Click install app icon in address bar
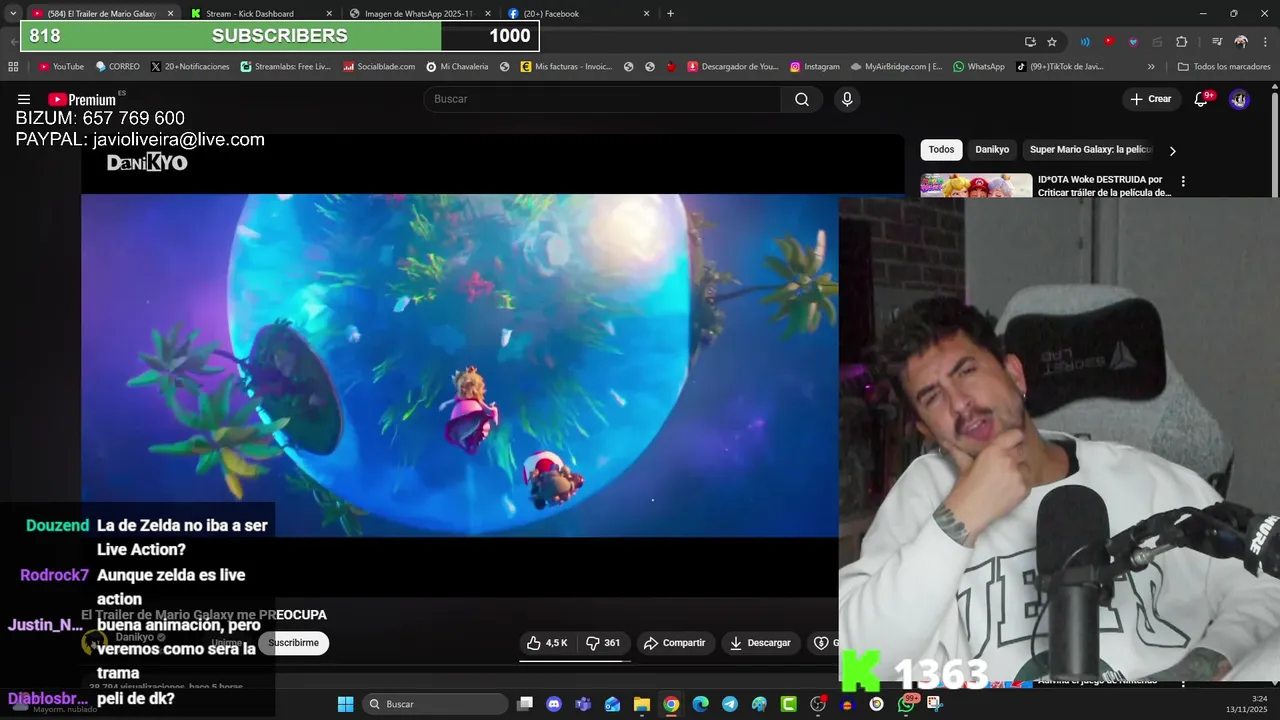This screenshot has width=1280, height=720. (x=1030, y=42)
